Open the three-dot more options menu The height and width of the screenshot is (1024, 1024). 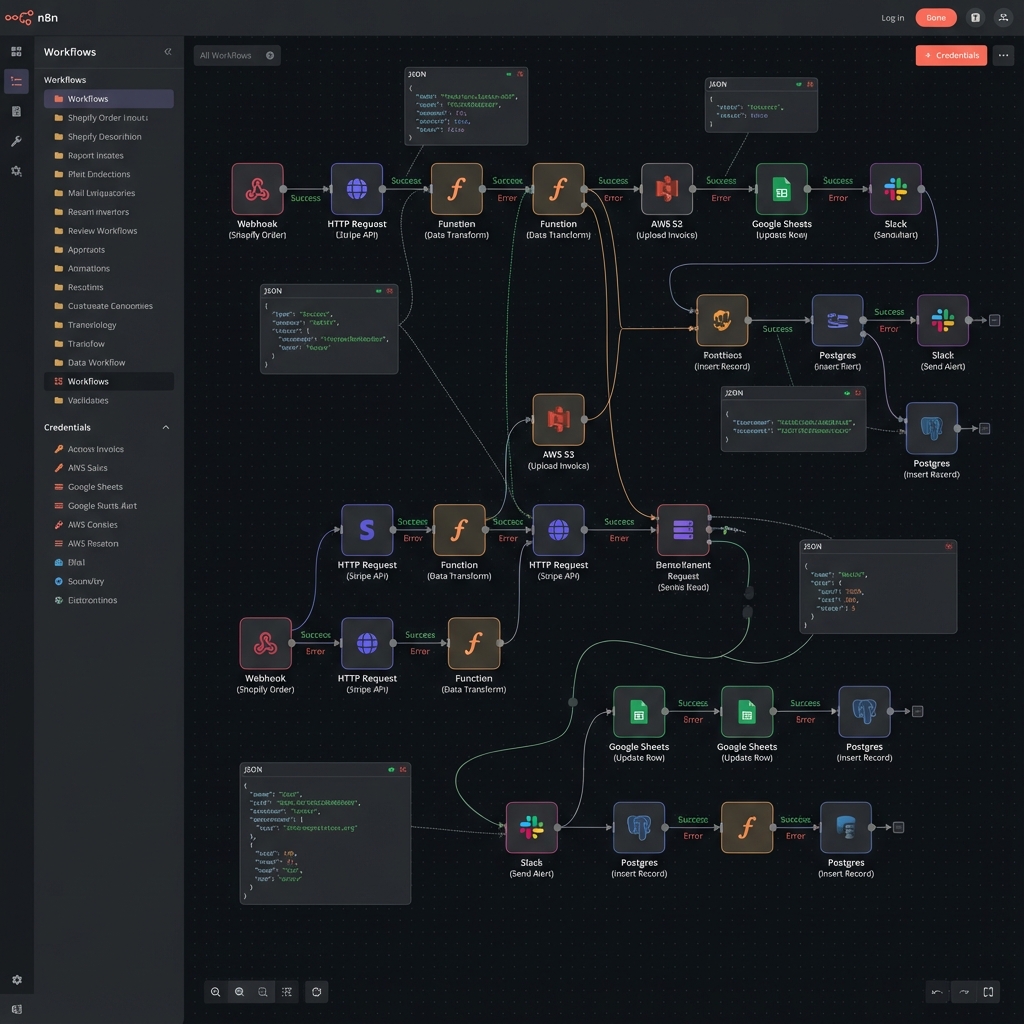[1004, 56]
